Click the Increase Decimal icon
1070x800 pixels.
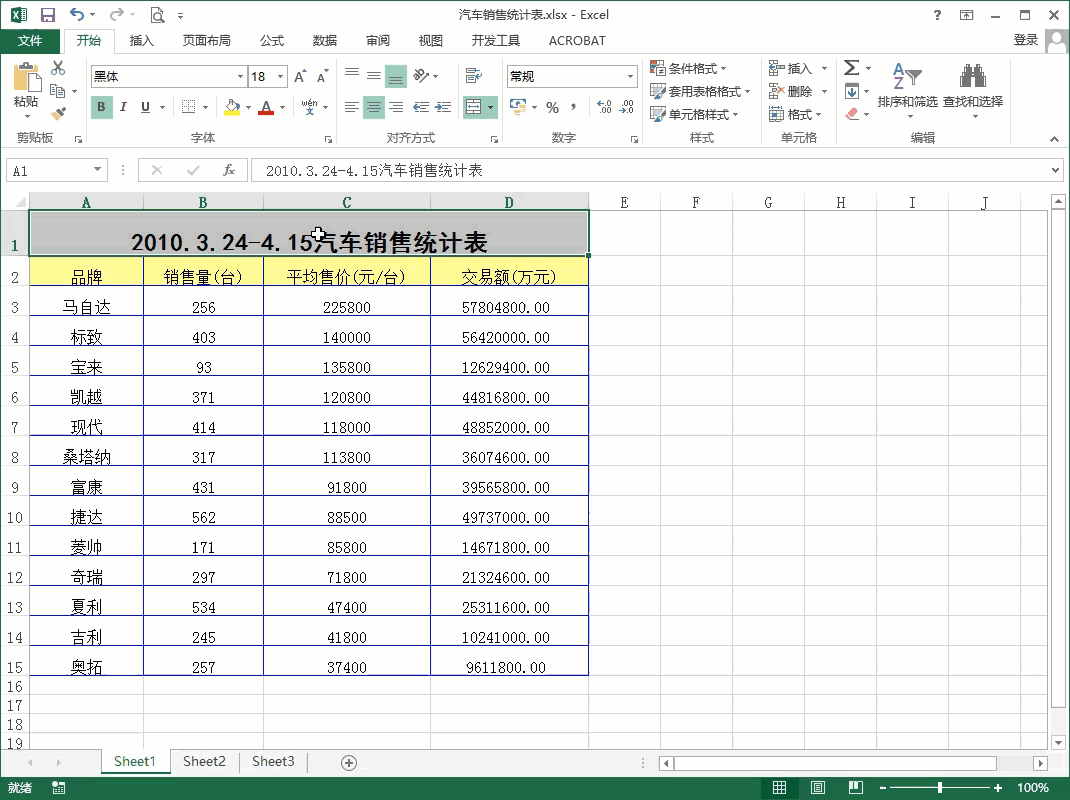pos(604,106)
